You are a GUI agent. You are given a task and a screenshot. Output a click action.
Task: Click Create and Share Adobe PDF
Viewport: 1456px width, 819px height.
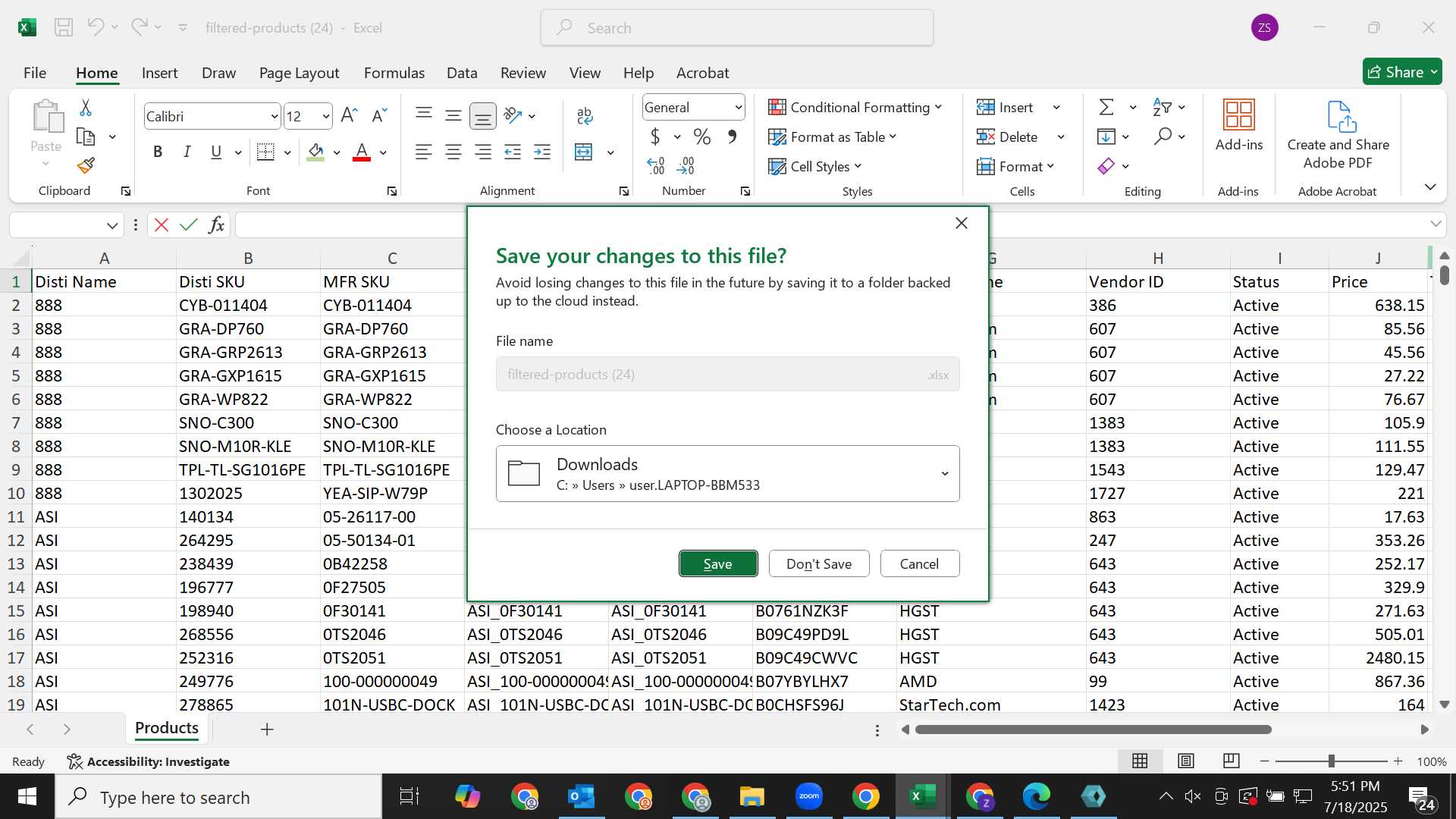coord(1338,135)
